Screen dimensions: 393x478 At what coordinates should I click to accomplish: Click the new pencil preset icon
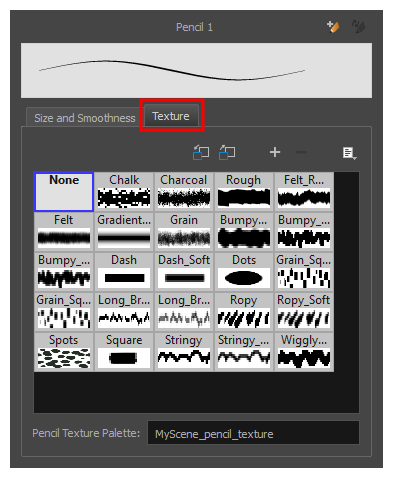333,27
